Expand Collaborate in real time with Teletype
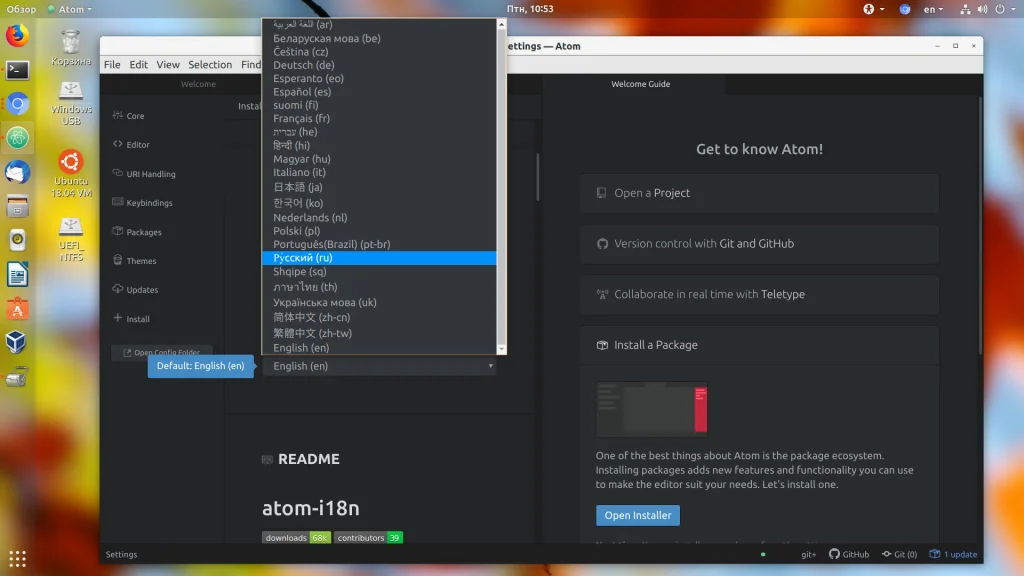Image resolution: width=1024 pixels, height=576 pixels. pos(759,295)
